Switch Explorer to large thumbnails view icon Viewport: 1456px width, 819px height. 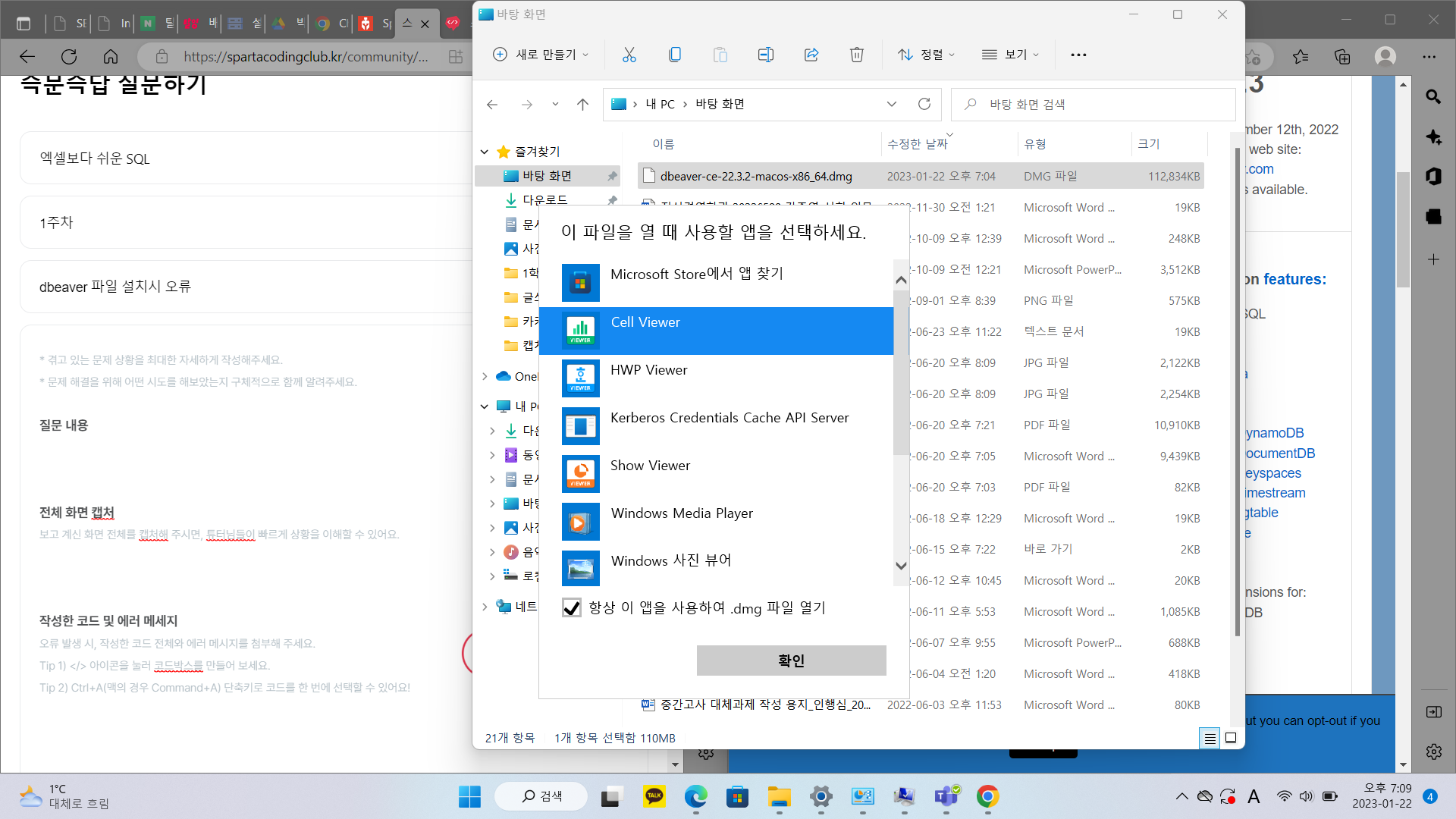pyautogui.click(x=1231, y=738)
